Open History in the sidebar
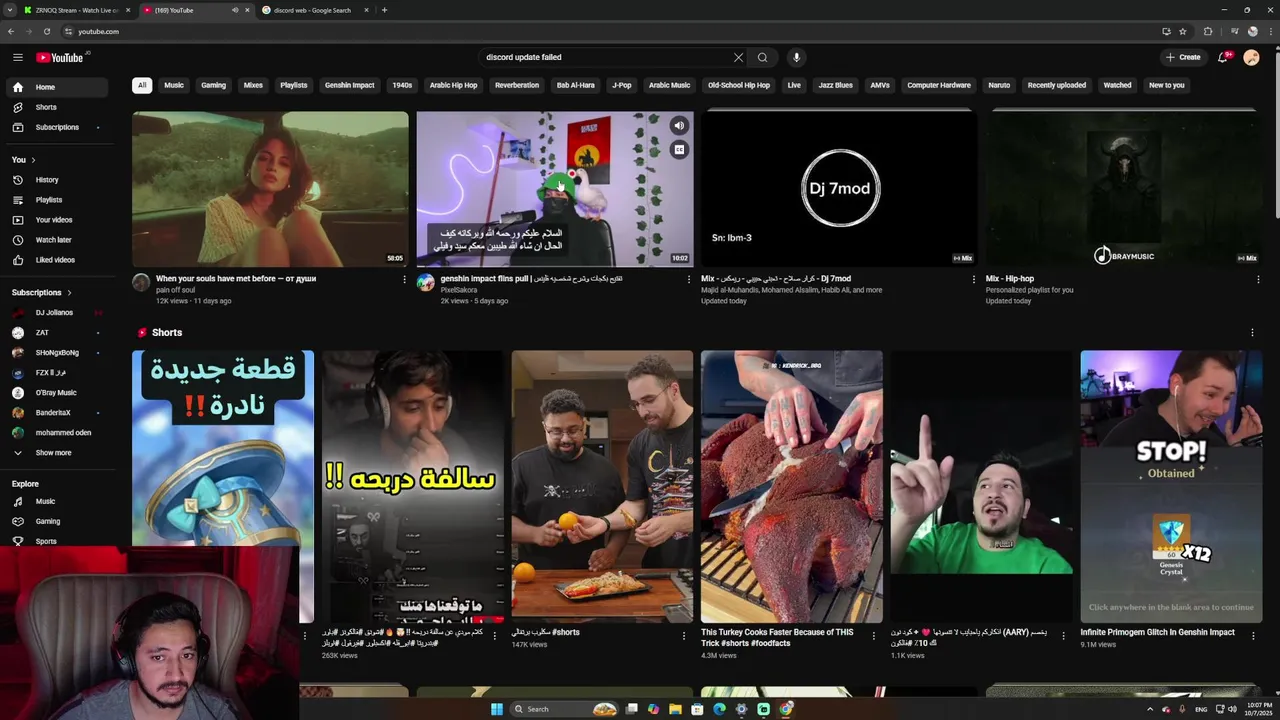 (x=58, y=180)
